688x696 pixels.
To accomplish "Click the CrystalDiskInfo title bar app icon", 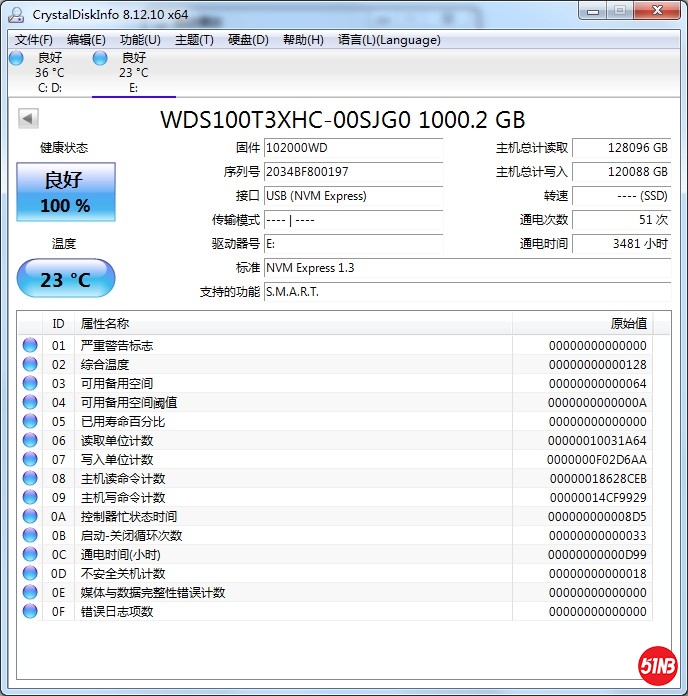I will 16,14.
